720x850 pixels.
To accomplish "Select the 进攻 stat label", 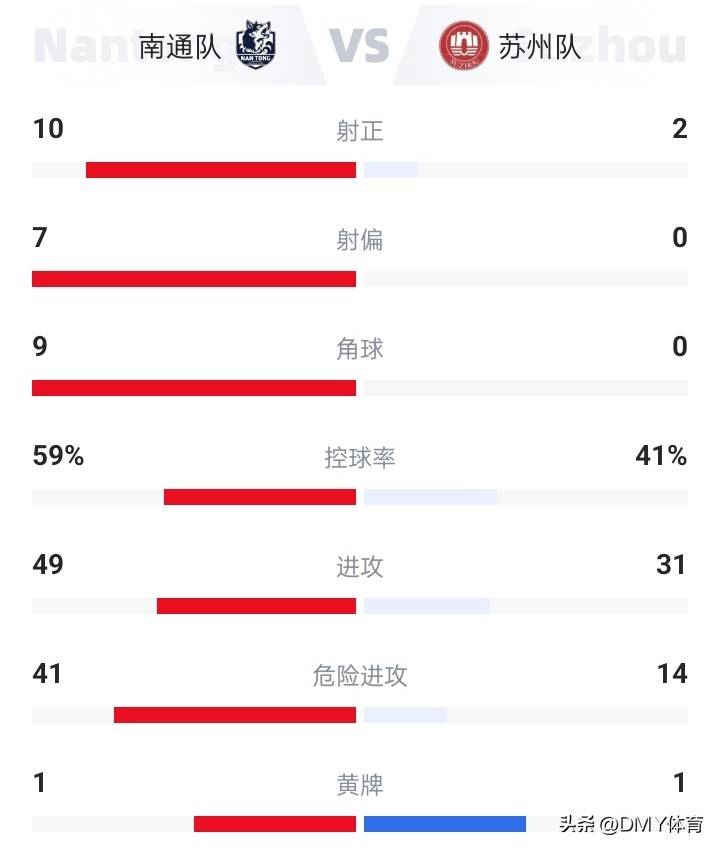I will [x=359, y=567].
